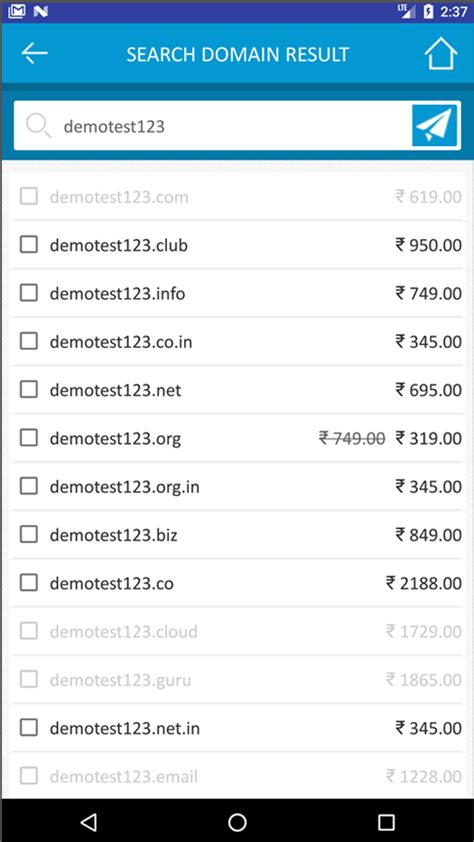Screen dimensions: 474x842
Task: Go to home via house icon
Action: pos(441,54)
